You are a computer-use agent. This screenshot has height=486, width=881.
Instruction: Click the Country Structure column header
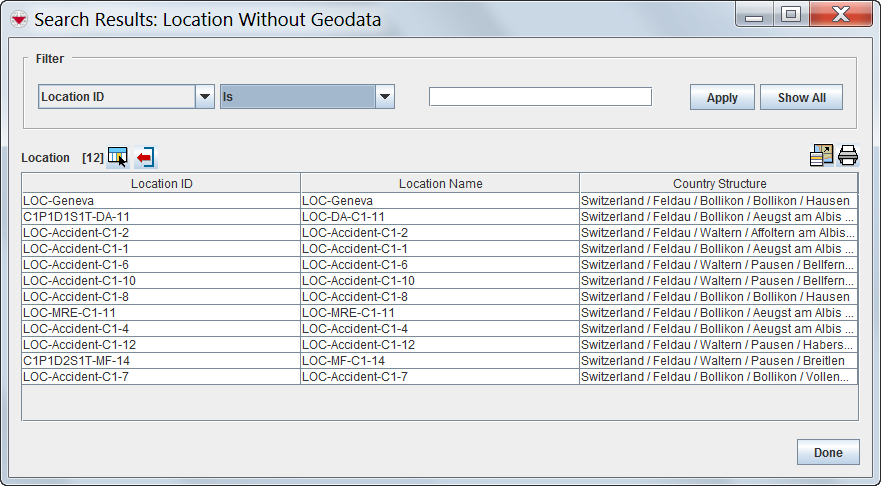[x=719, y=183]
